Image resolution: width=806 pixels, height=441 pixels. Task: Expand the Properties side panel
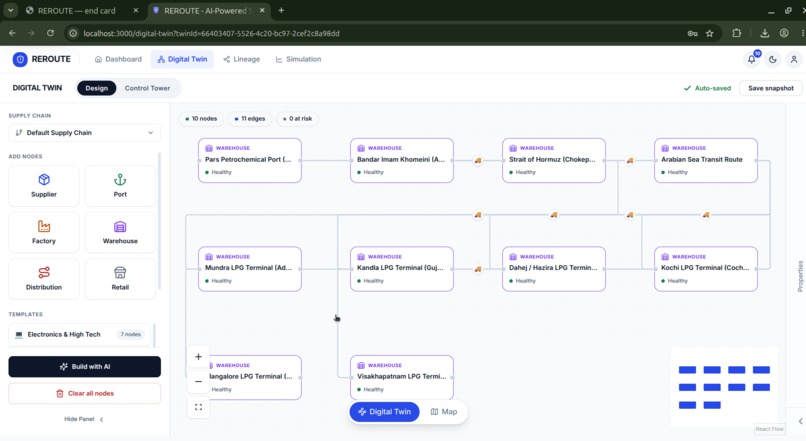coord(800,276)
